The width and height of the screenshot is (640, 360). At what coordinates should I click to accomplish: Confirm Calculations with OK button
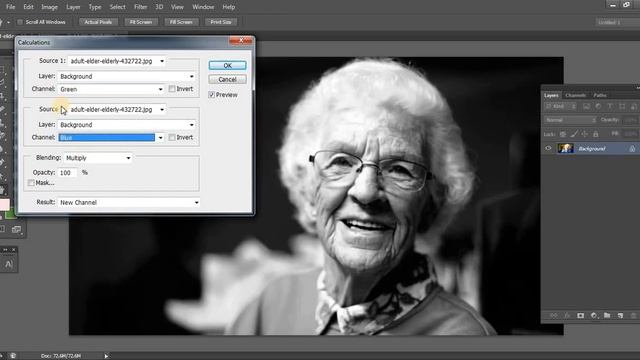coord(227,65)
